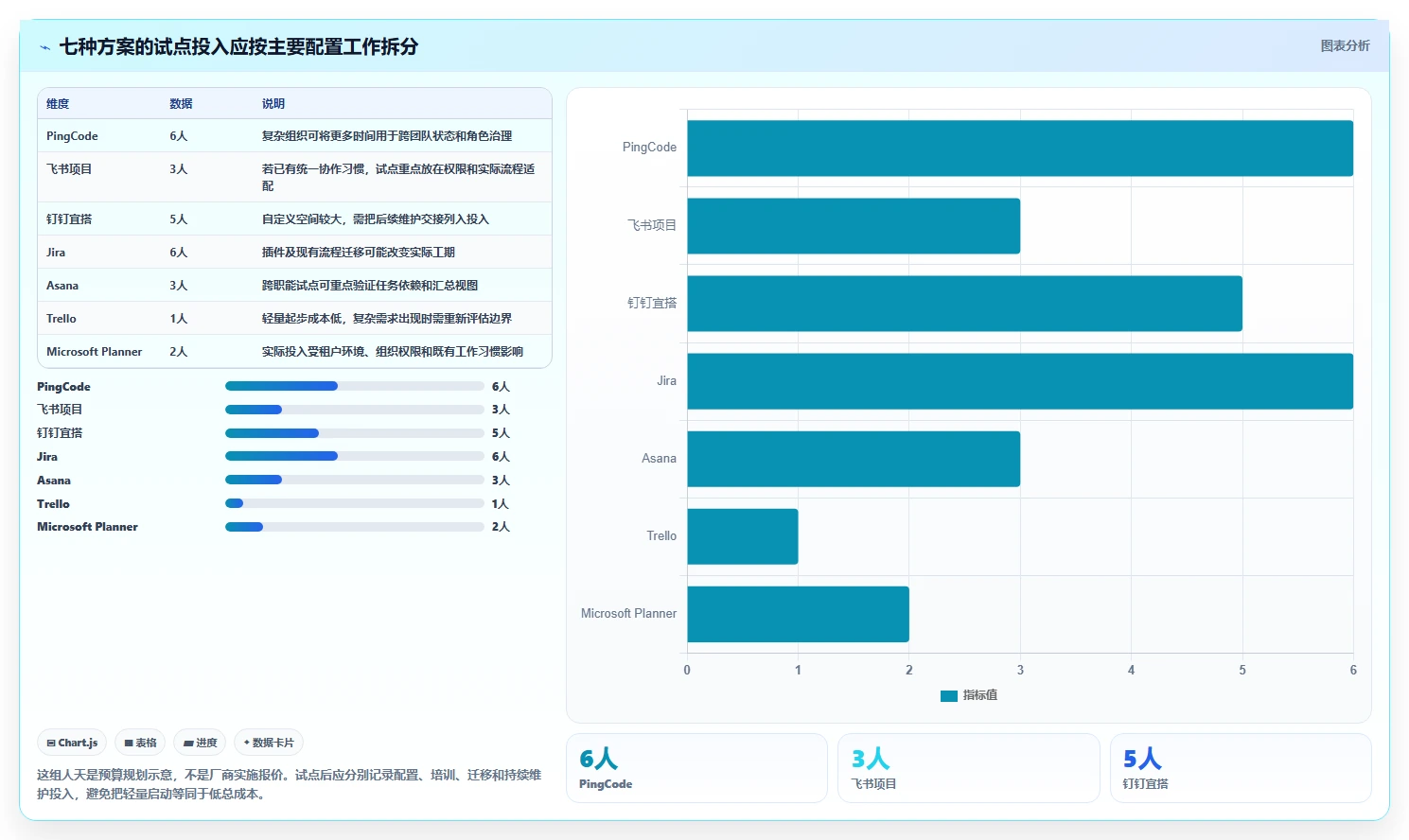Select the description 跨职能试点可重点验证任务依赖和汇总视图
This screenshot has height=840, width=1409.
[370, 286]
